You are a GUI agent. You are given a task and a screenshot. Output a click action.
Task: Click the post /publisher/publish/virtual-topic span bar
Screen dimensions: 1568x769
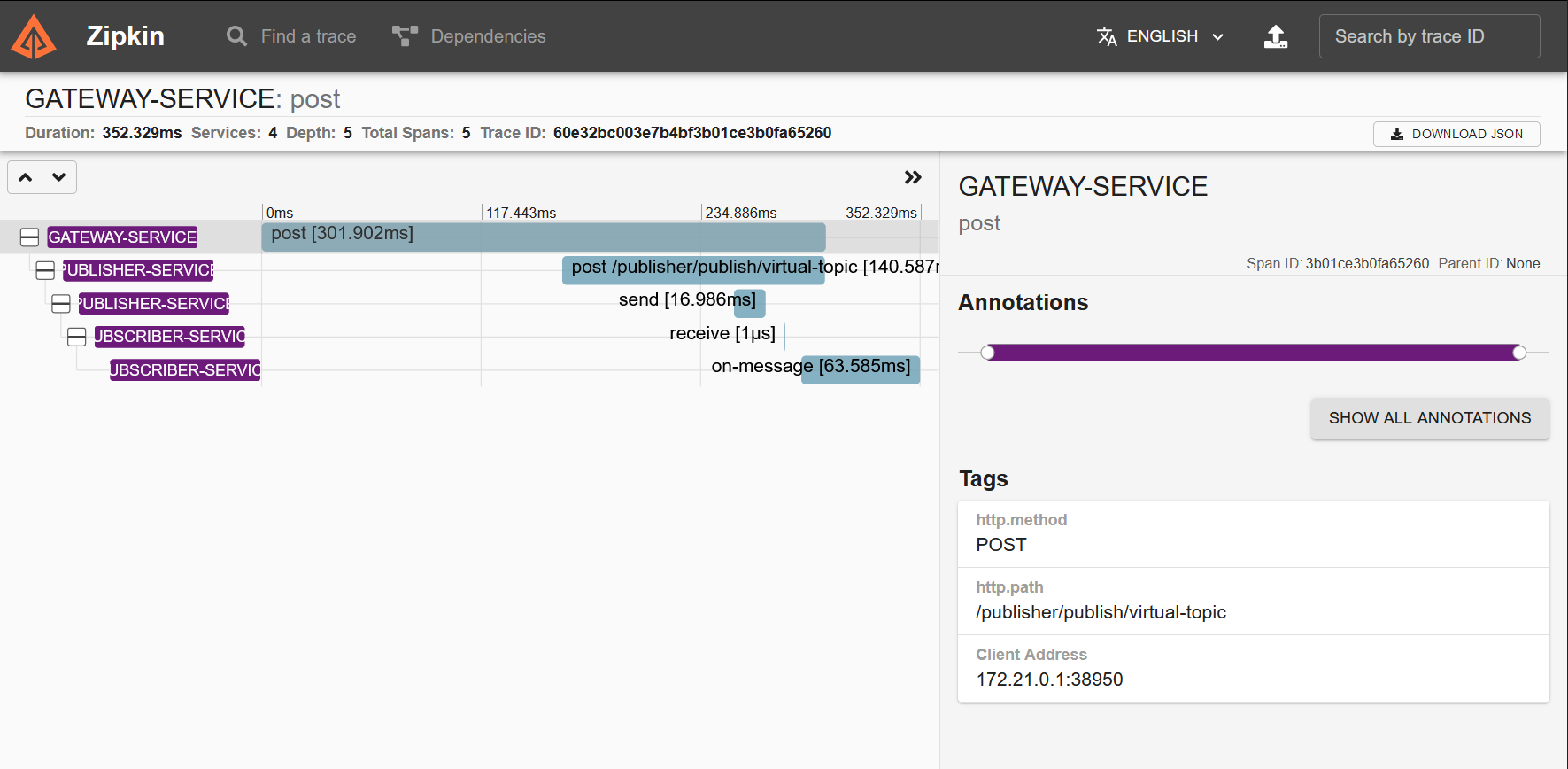693,269
